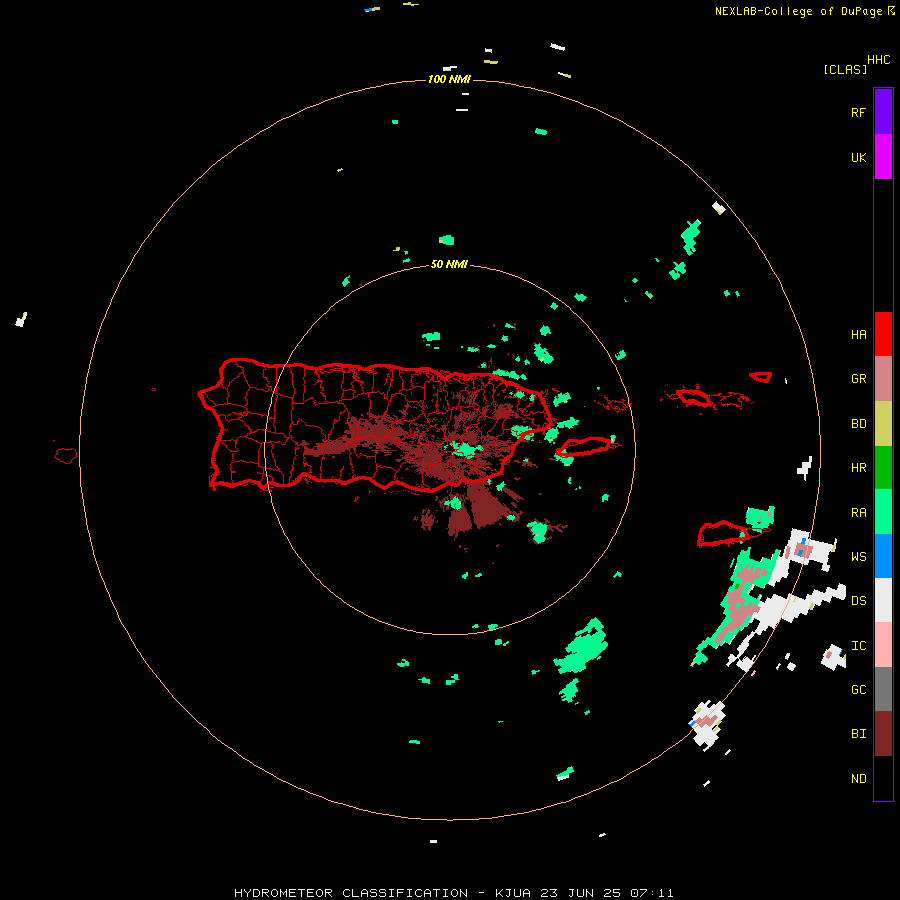Click the gray GC legend swatch

tap(883, 689)
